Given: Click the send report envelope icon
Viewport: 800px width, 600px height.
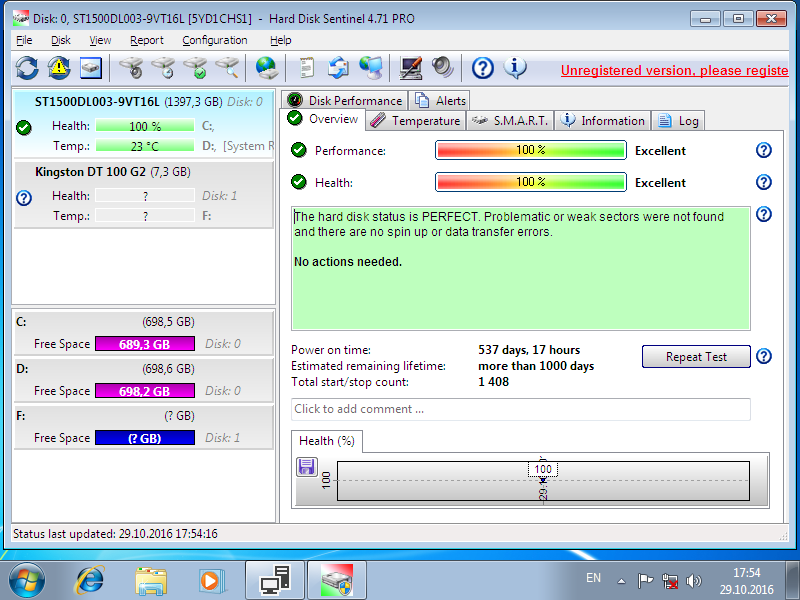Looking at the screenshot, I should 338,68.
